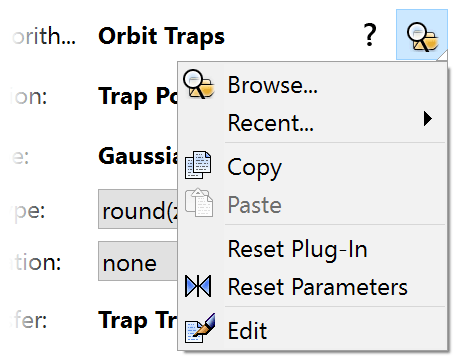This screenshot has width=456, height=361.
Task: Click the Edit pen icon
Action: click(x=200, y=328)
